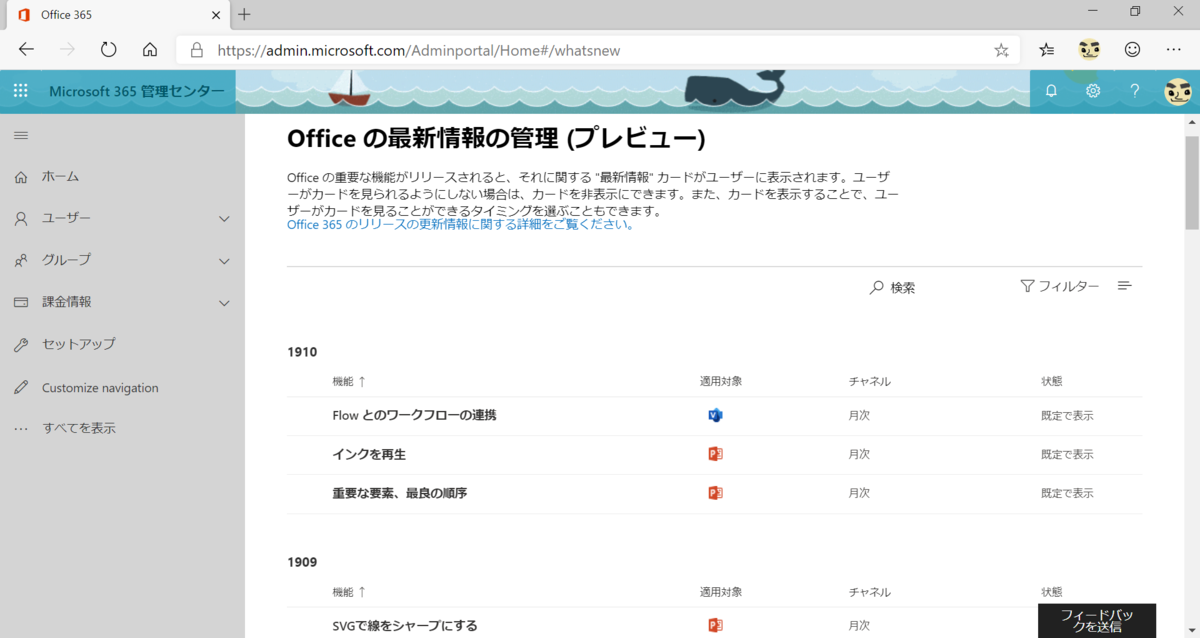Click the Home house icon in sidebar
1200x638 pixels.
click(21, 177)
